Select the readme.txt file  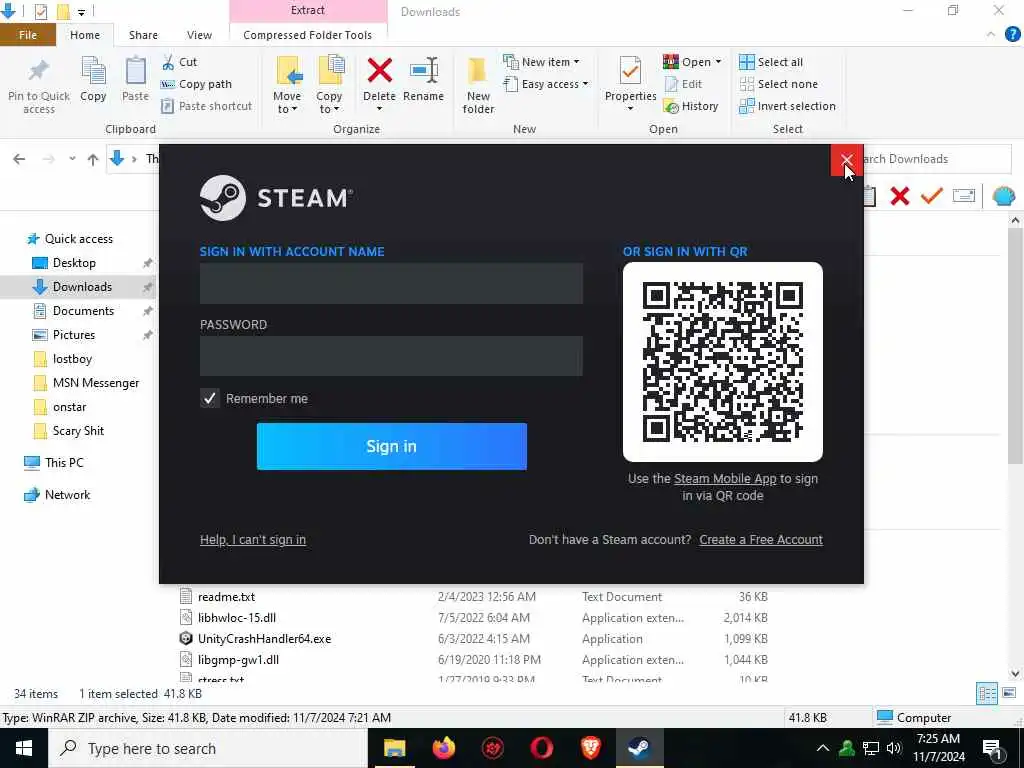[x=226, y=597]
